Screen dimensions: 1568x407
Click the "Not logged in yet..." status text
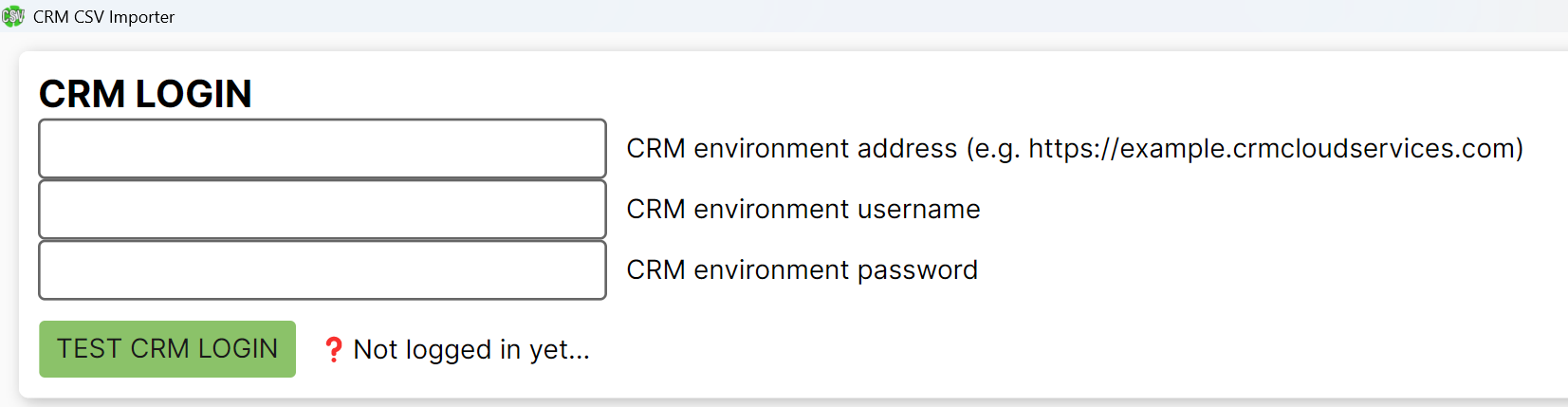click(471, 350)
